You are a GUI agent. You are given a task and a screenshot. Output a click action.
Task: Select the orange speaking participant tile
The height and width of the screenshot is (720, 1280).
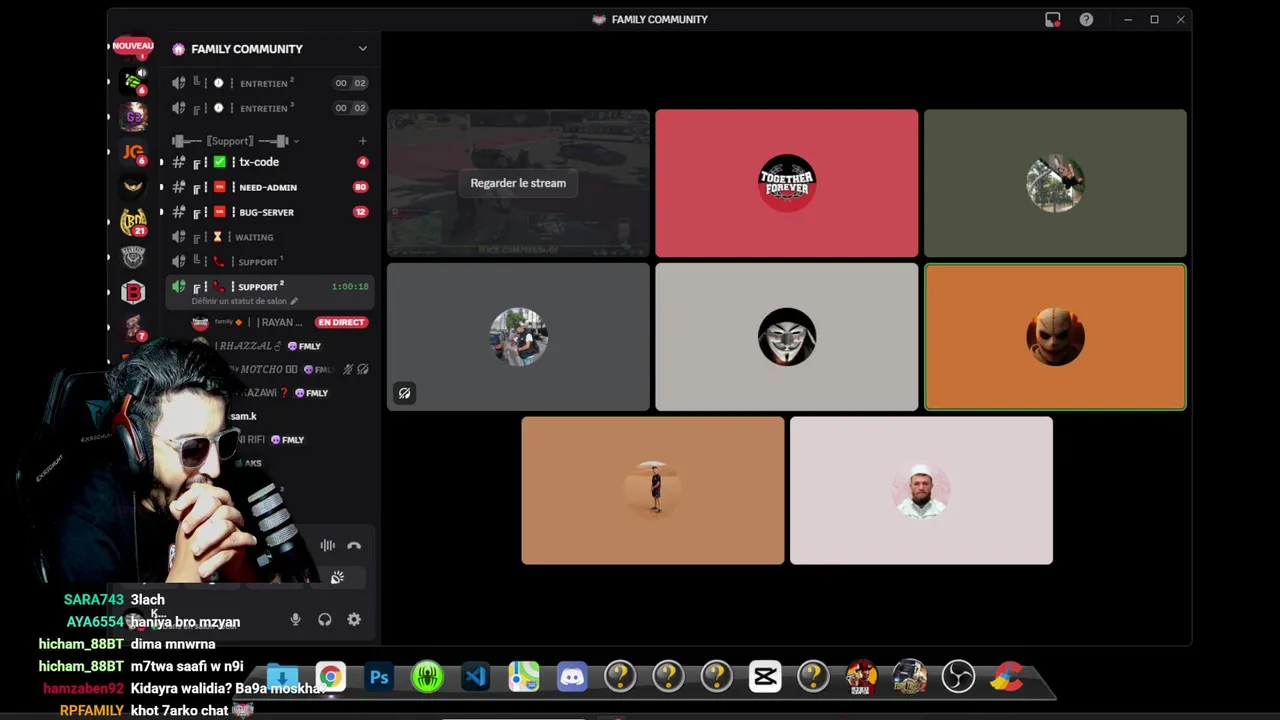click(1055, 337)
